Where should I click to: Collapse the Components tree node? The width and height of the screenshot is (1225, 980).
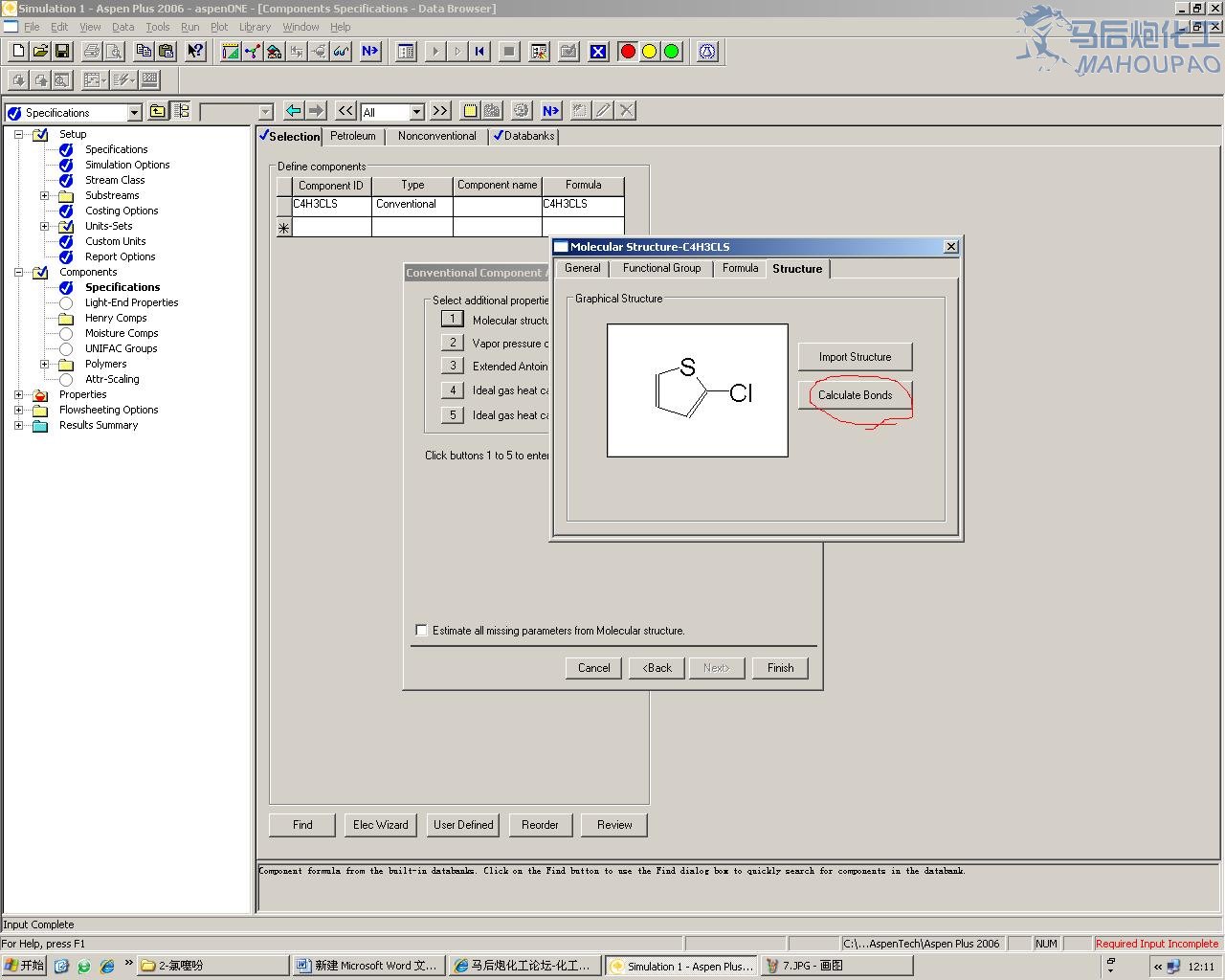[18, 272]
